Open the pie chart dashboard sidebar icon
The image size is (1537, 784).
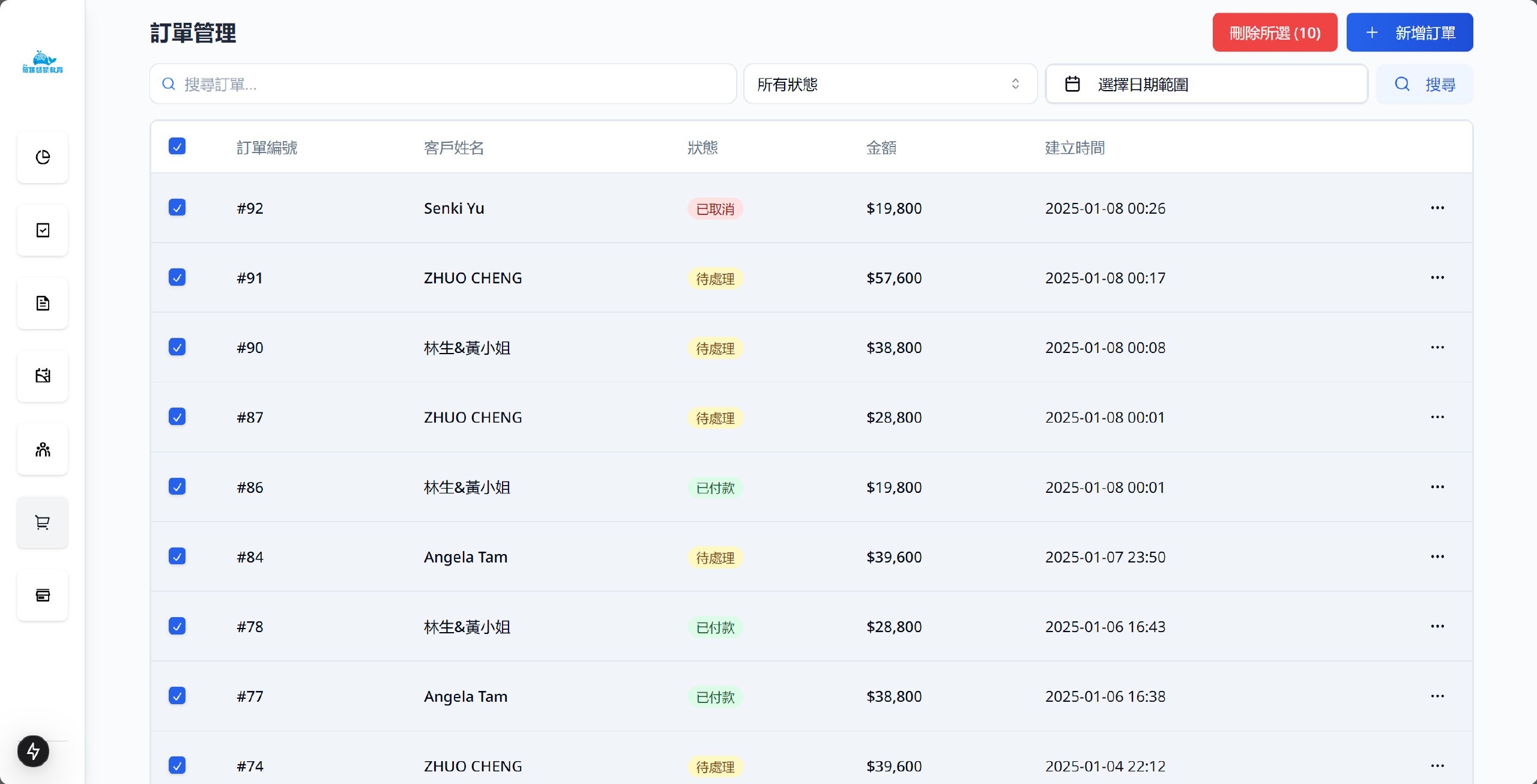(x=43, y=157)
